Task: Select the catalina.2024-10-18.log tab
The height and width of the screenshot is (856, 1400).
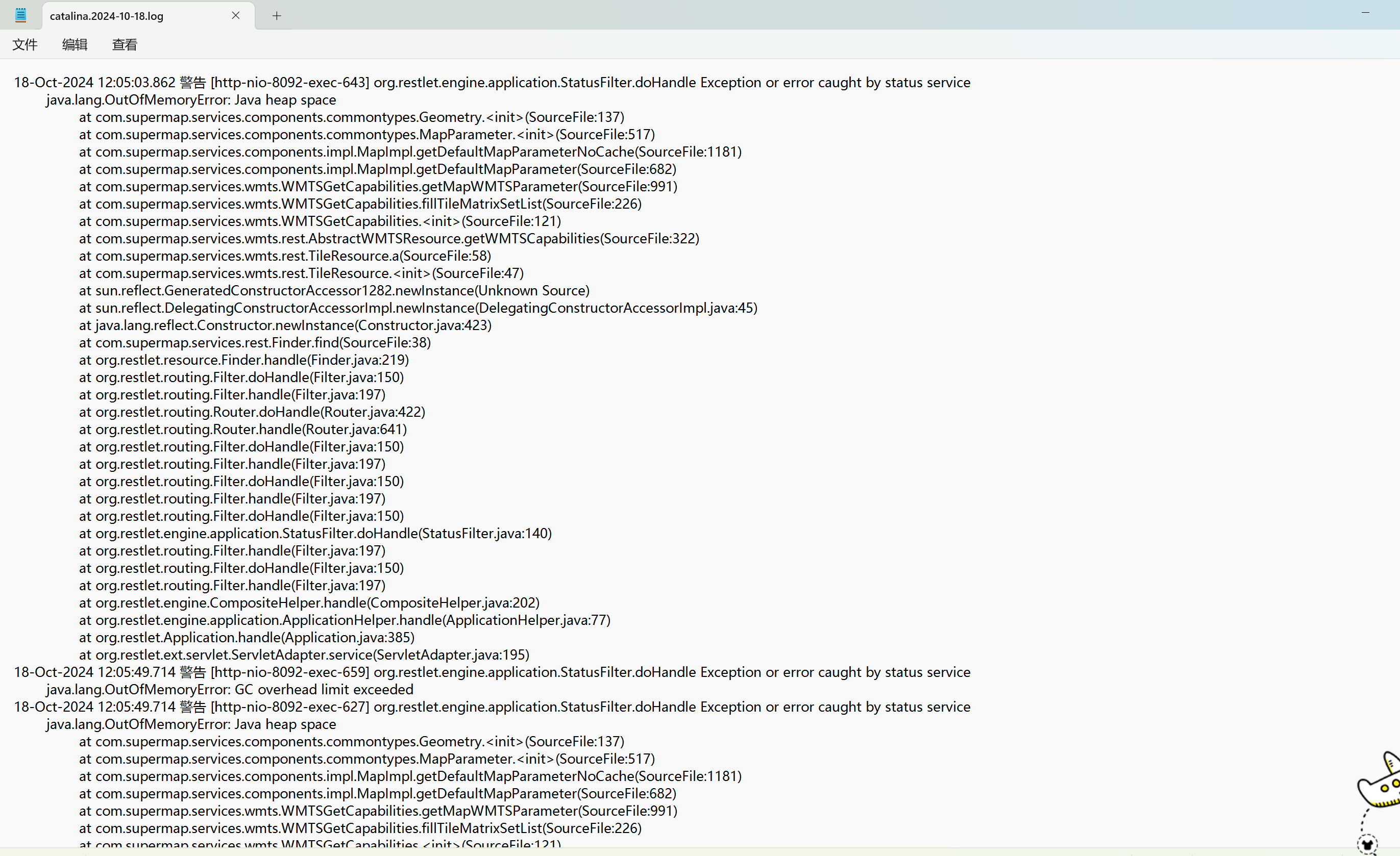Action: point(107,16)
